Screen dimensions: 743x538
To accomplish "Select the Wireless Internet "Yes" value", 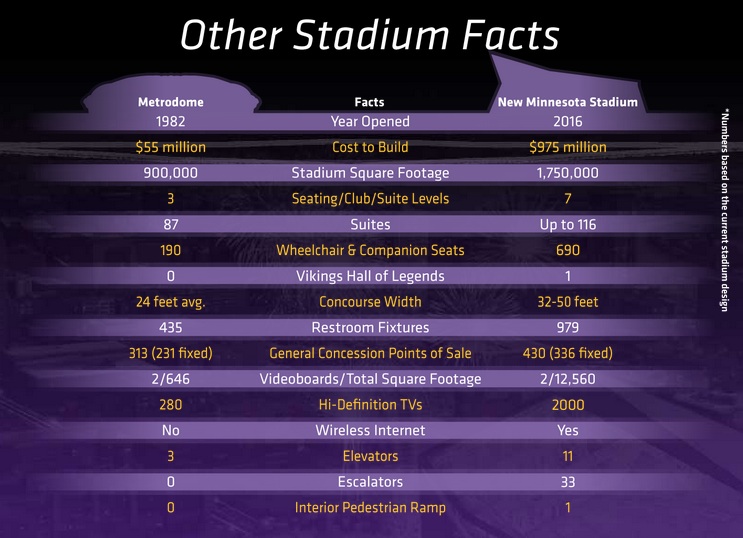I will pyautogui.click(x=567, y=430).
